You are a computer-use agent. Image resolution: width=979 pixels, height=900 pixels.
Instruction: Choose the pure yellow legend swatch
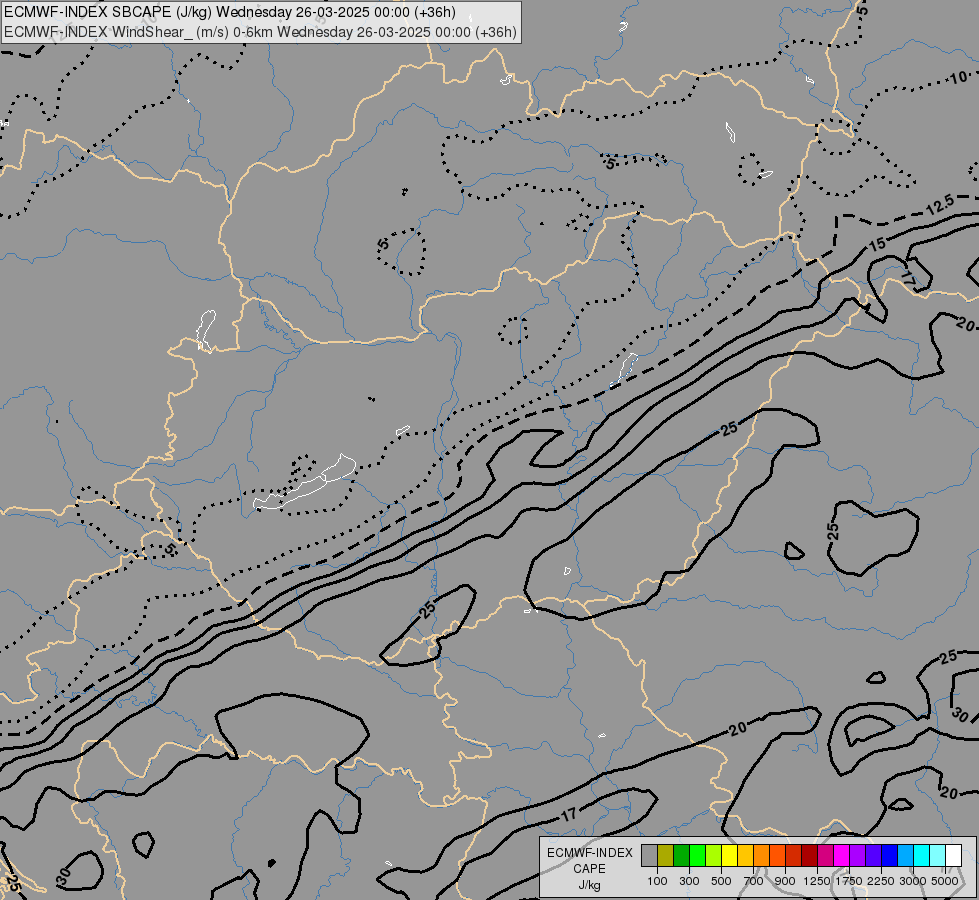click(729, 856)
